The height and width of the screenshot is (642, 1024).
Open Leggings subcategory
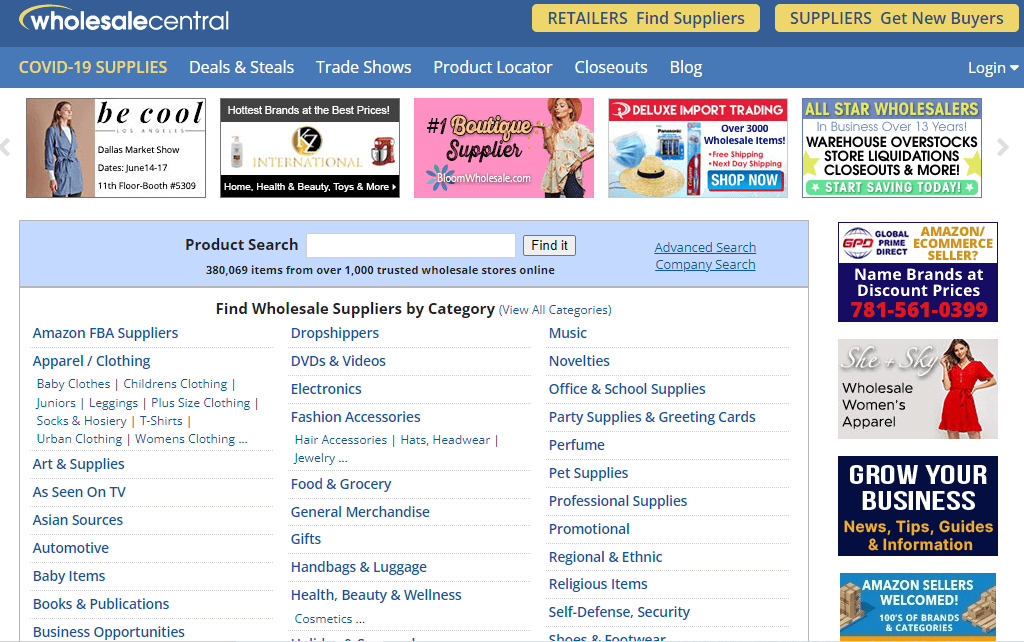(113, 403)
